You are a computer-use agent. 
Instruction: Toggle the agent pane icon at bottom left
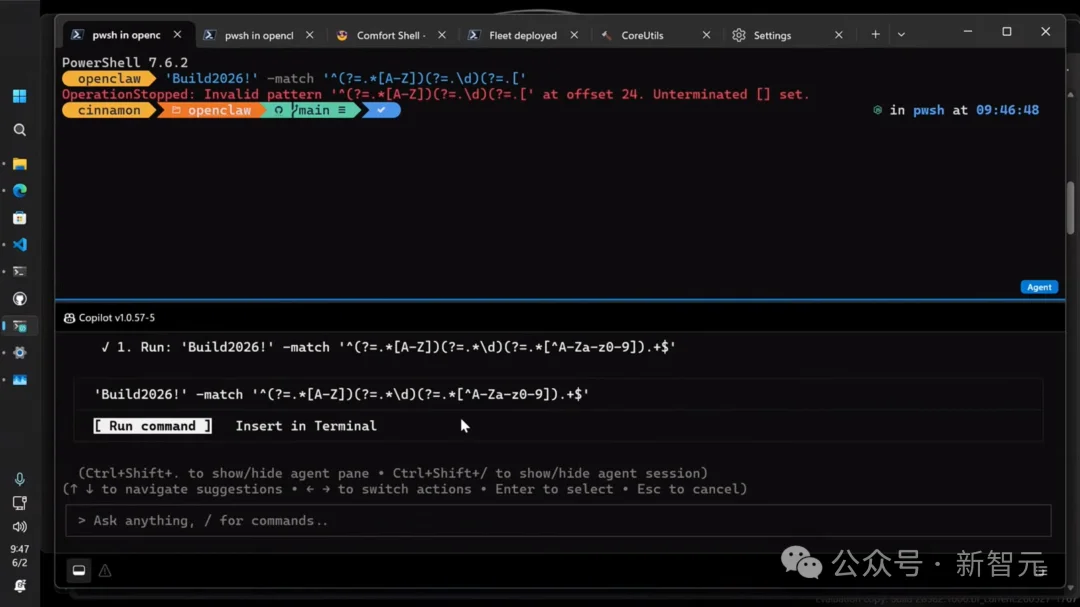(79, 570)
